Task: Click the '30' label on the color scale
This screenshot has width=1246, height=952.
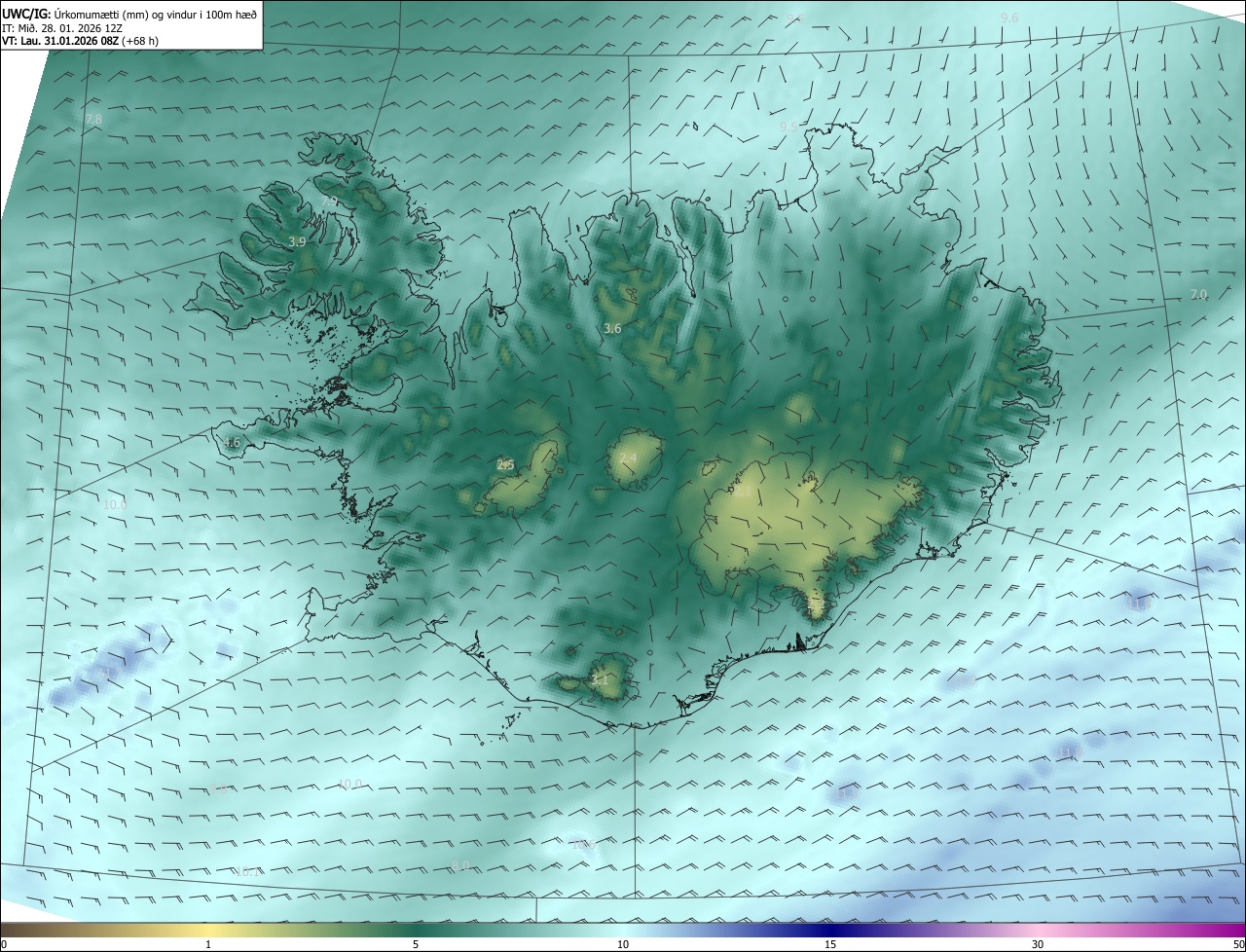Action: (1038, 944)
